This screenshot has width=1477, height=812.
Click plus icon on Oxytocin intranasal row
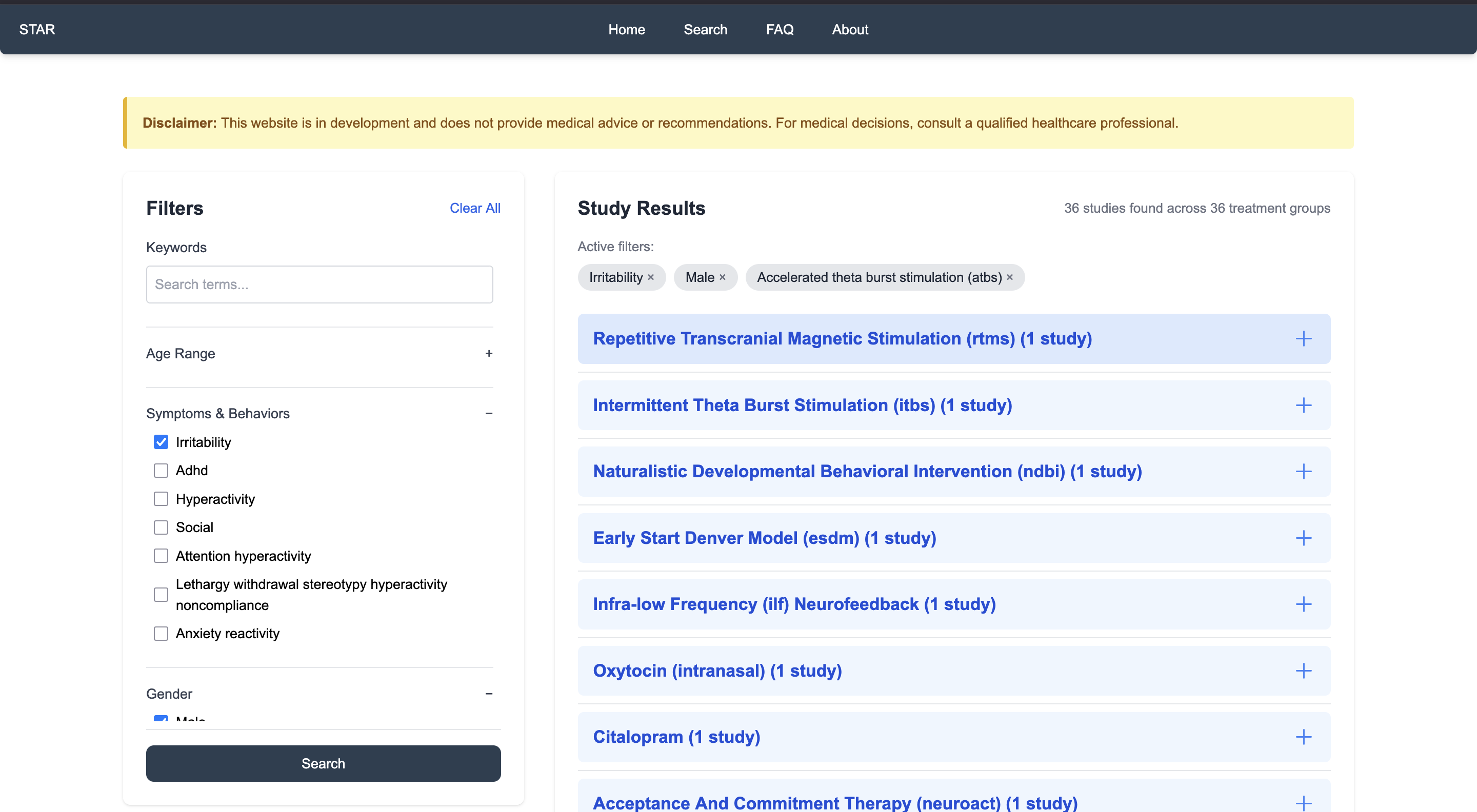coord(1303,671)
